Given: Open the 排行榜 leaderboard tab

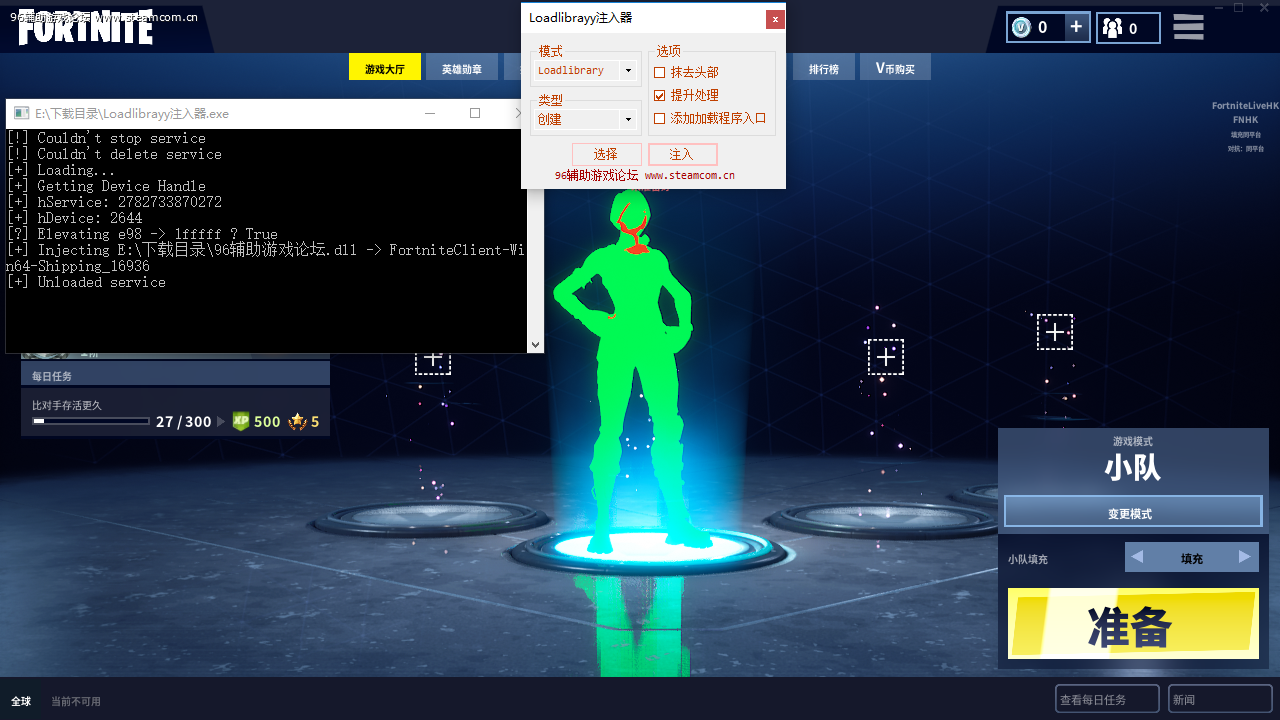Looking at the screenshot, I should 824,68.
